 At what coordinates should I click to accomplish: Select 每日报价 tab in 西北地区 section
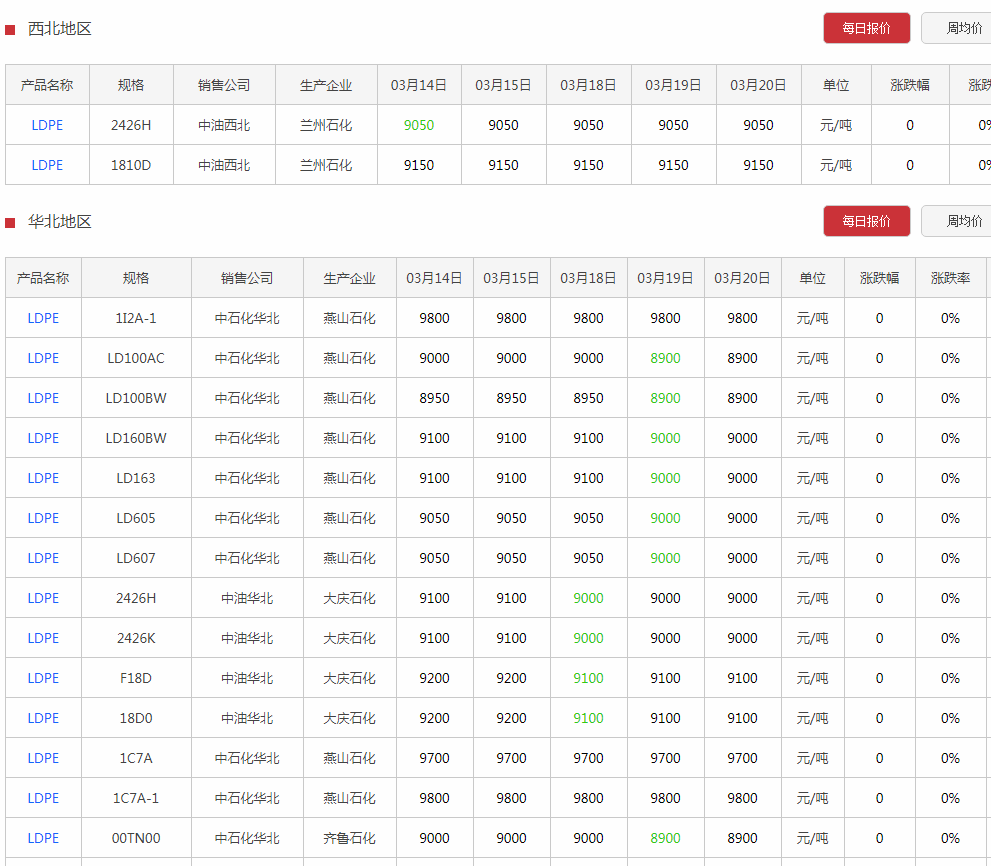click(866, 28)
